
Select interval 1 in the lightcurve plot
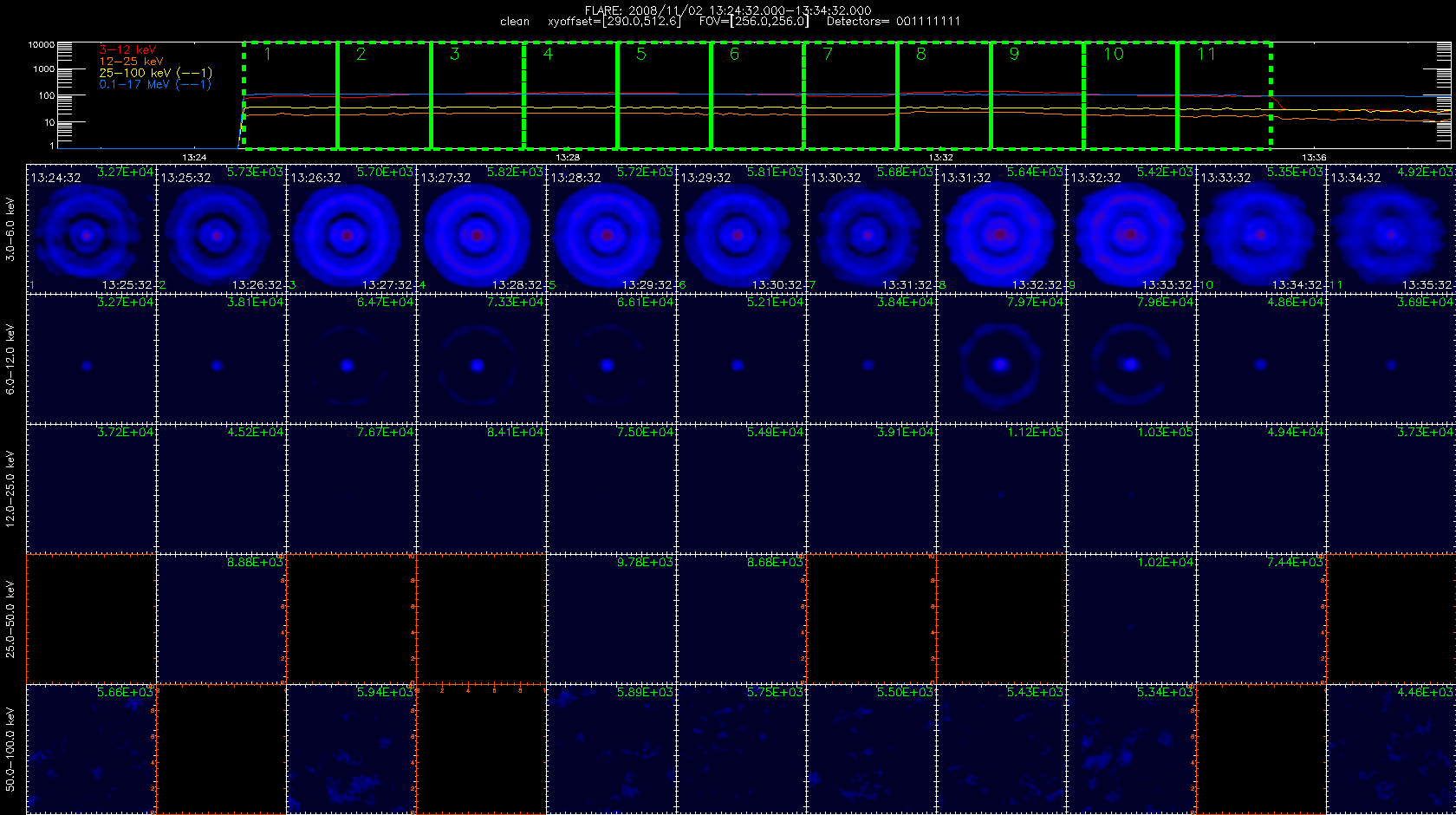click(290, 95)
